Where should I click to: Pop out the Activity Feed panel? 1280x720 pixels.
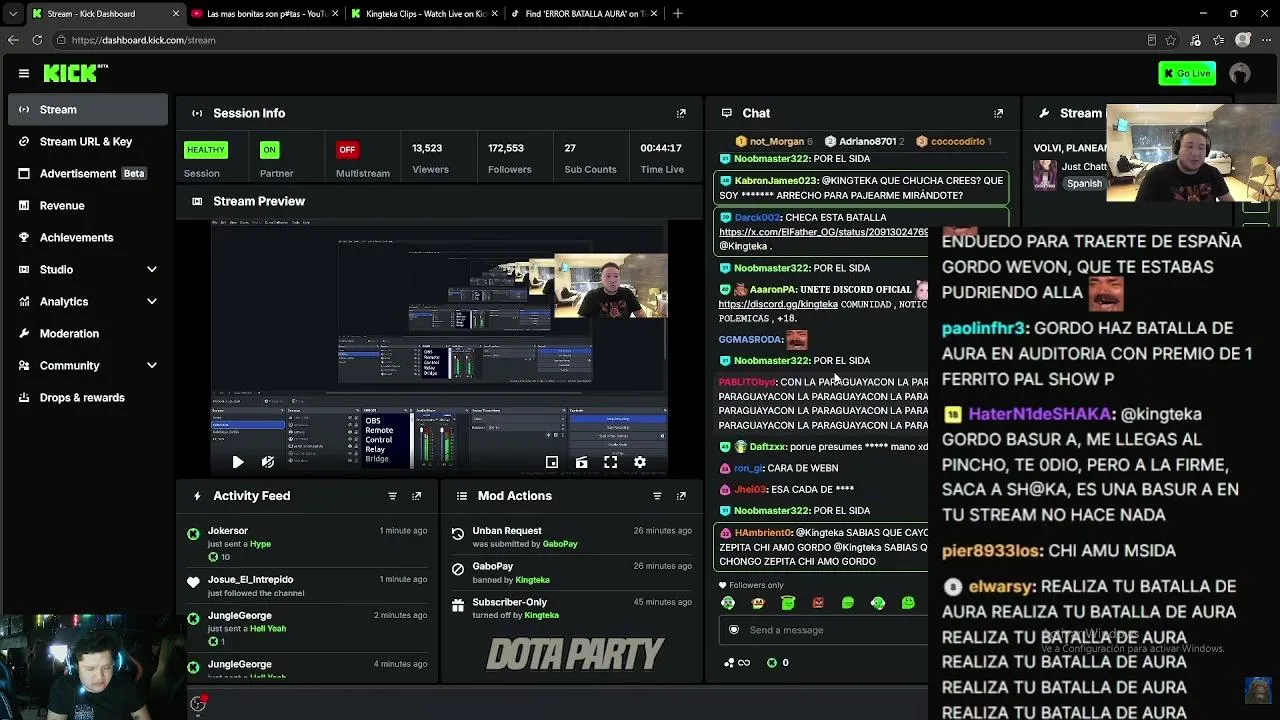[417, 496]
